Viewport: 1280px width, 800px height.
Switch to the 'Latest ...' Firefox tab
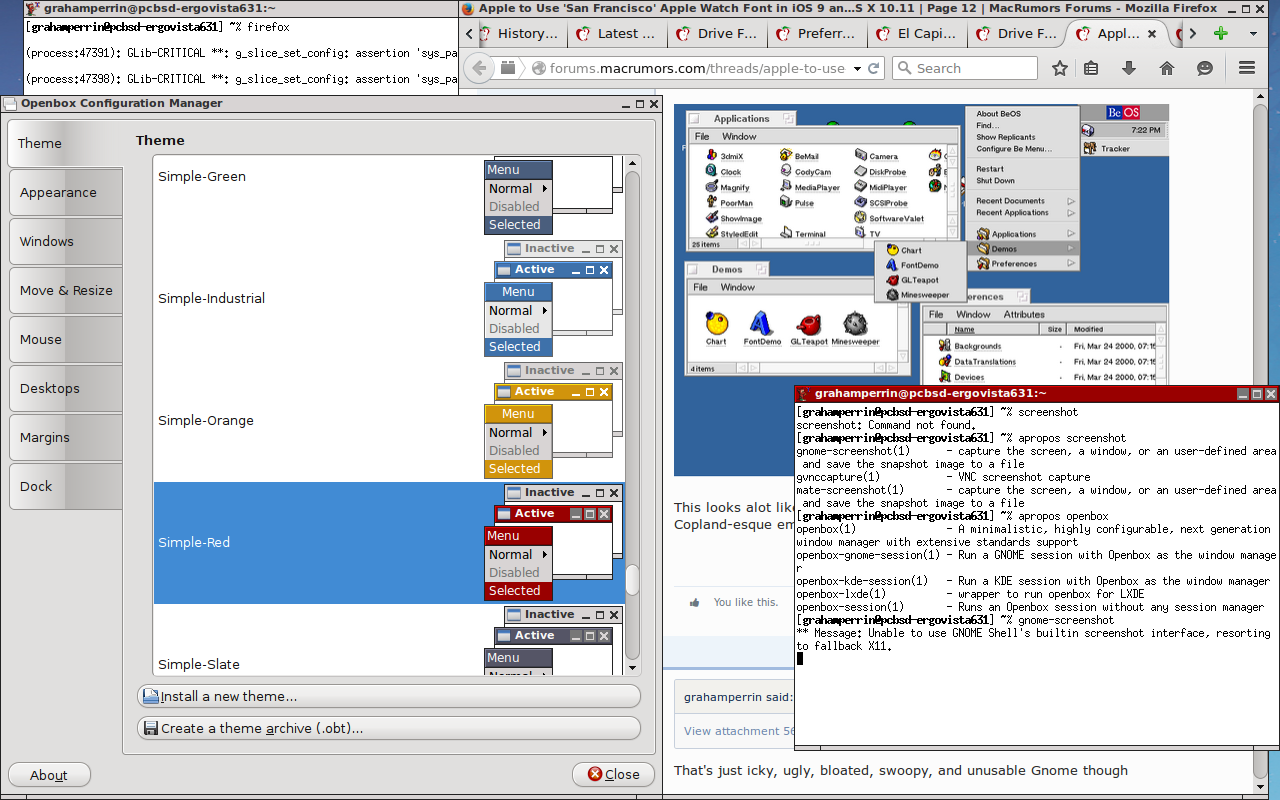[x=617, y=33]
